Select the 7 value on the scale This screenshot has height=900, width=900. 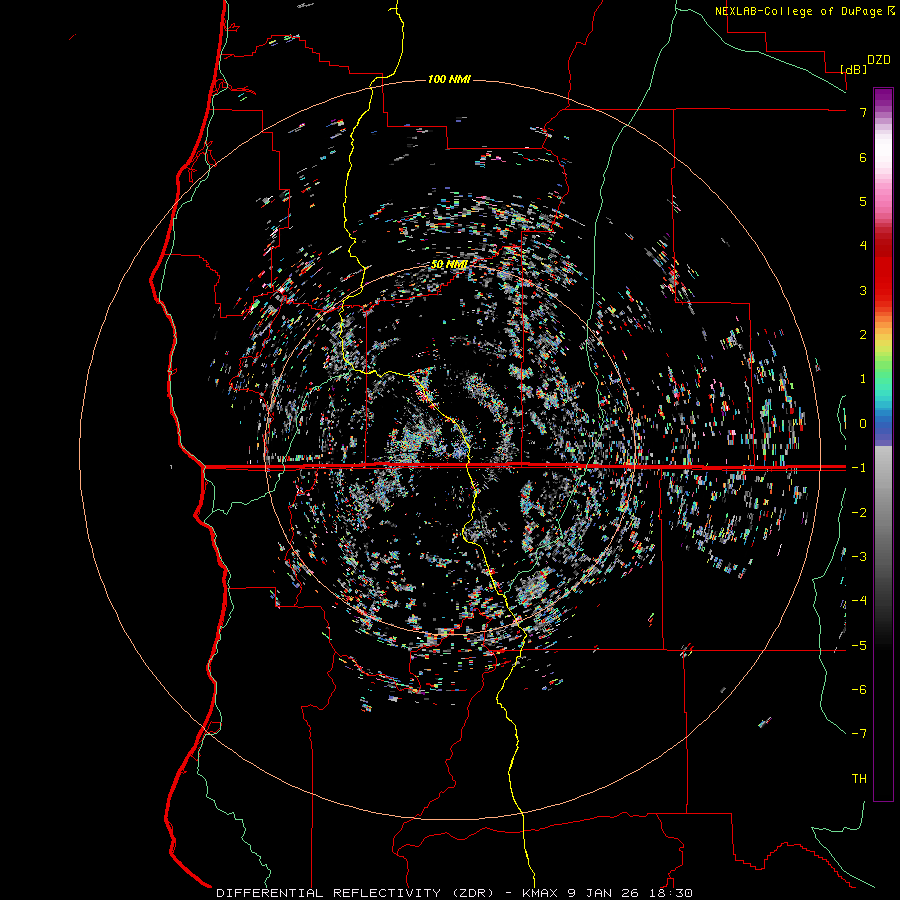(863, 112)
